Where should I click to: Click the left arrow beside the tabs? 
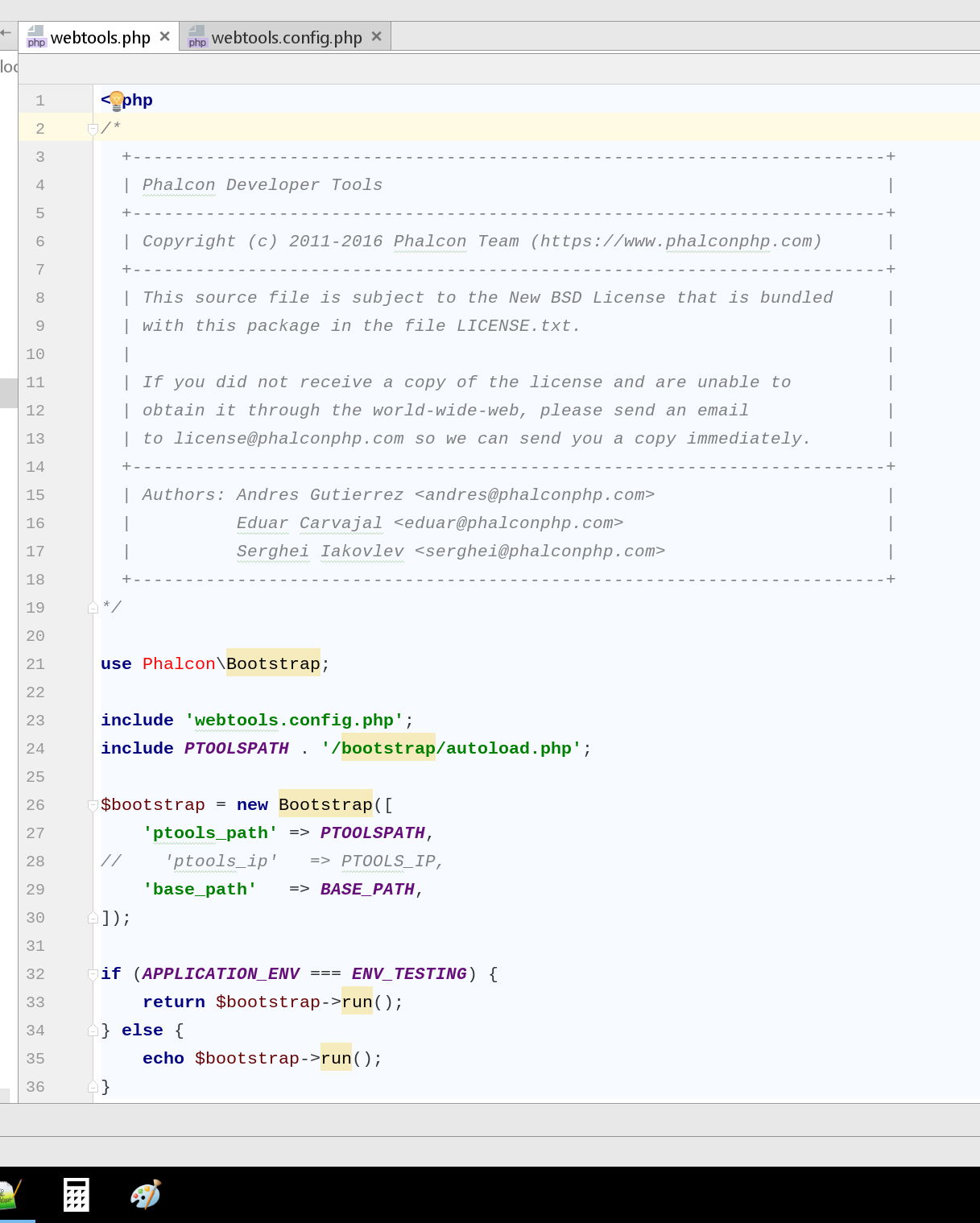point(6,33)
